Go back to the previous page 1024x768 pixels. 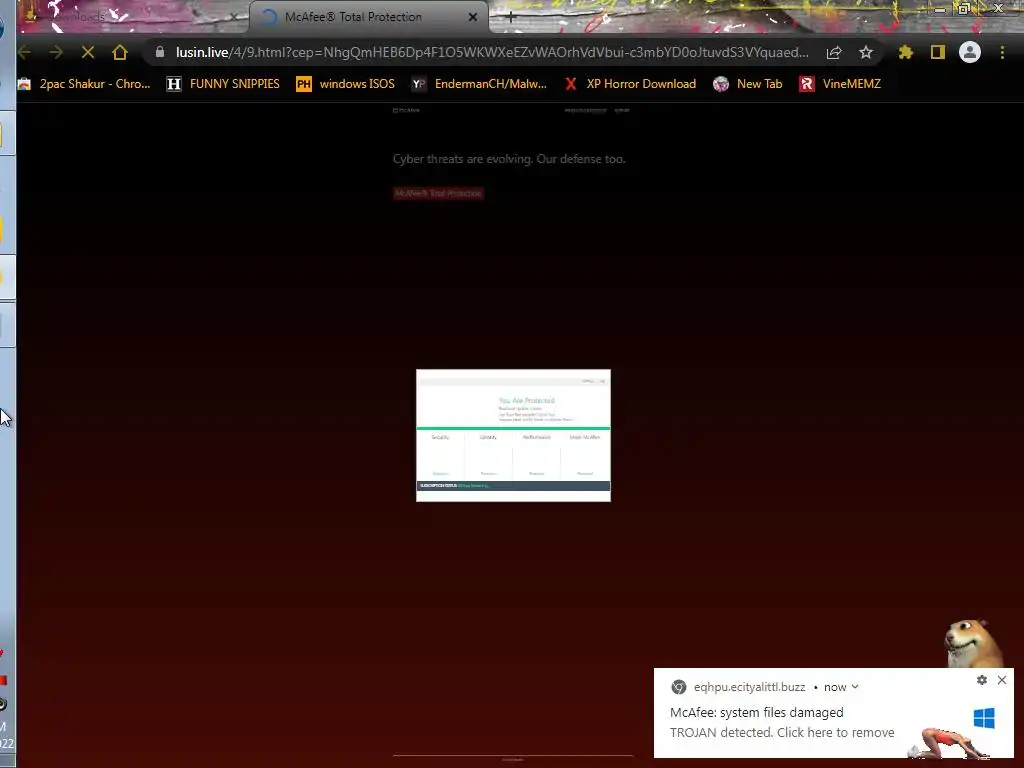click(25, 52)
